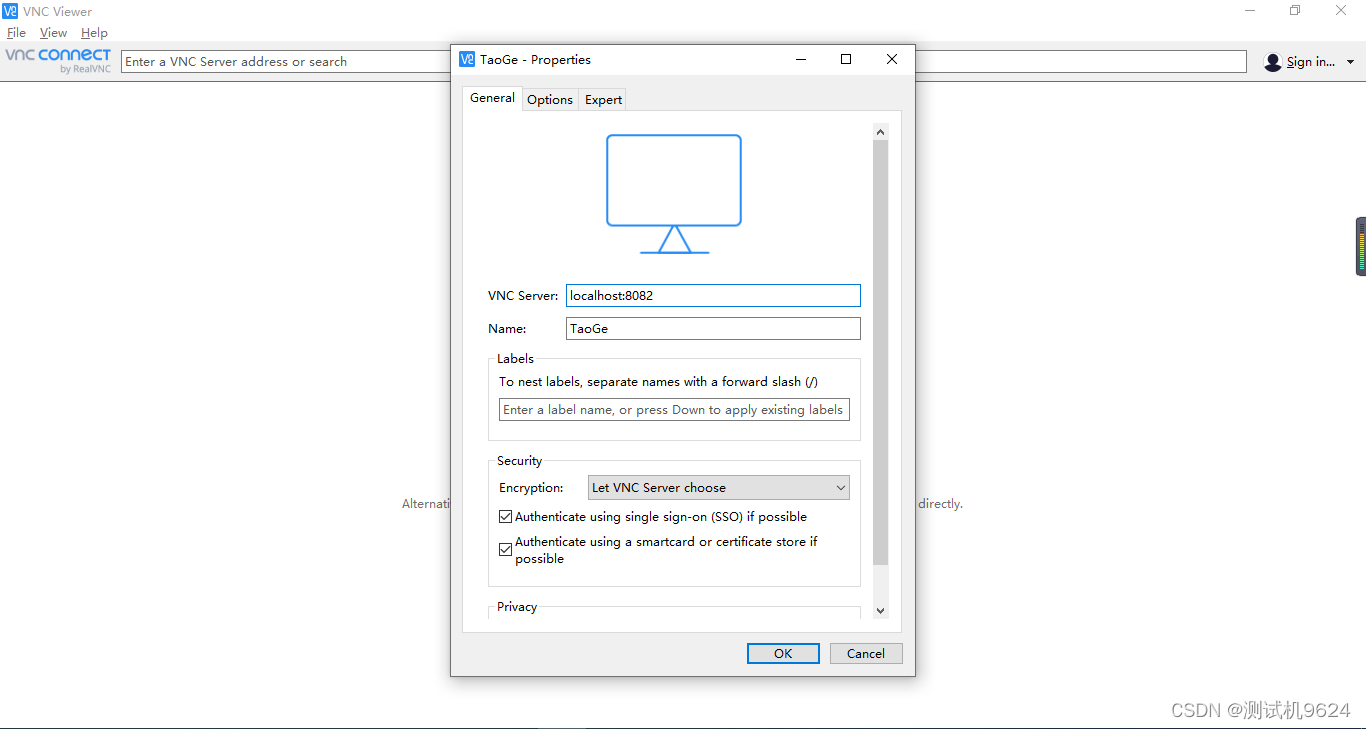Click the VNC Viewer title bar logo icon
Viewport: 1366px width, 729px height.
10,11
